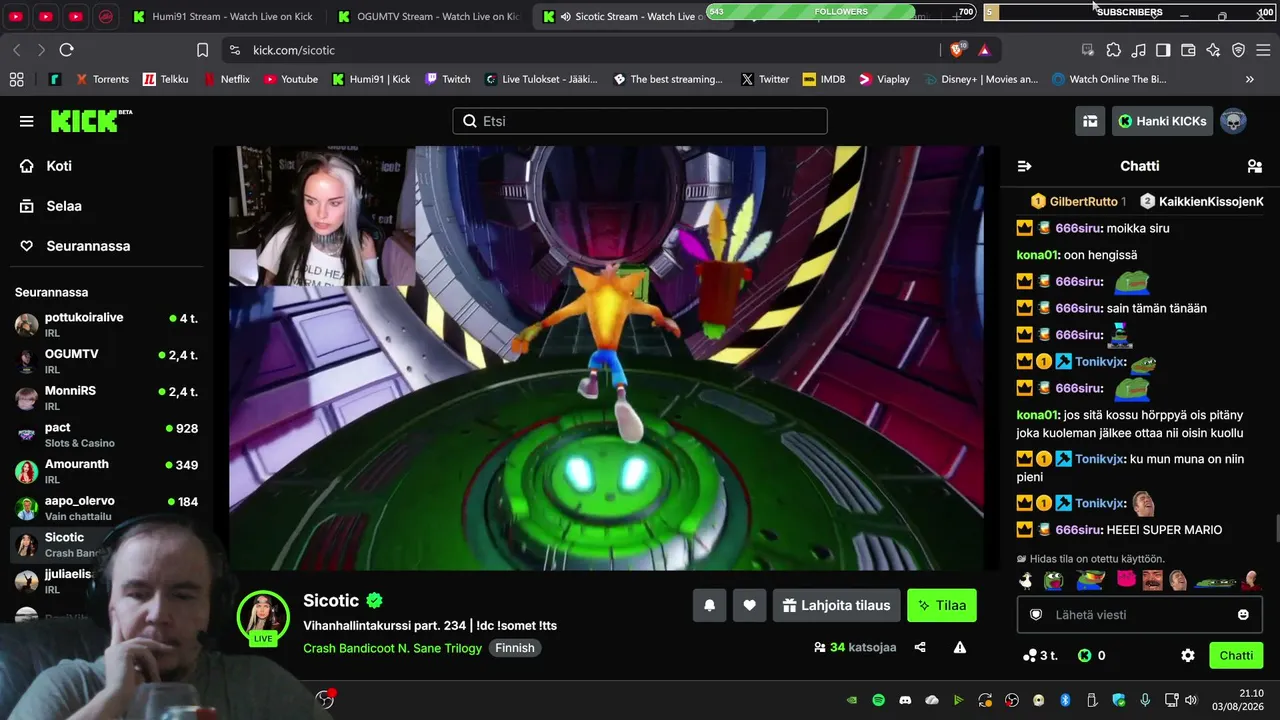The width and height of the screenshot is (1280, 720).
Task: Open the browser apps grid icon in bookmarks bar
Action: tap(16, 79)
